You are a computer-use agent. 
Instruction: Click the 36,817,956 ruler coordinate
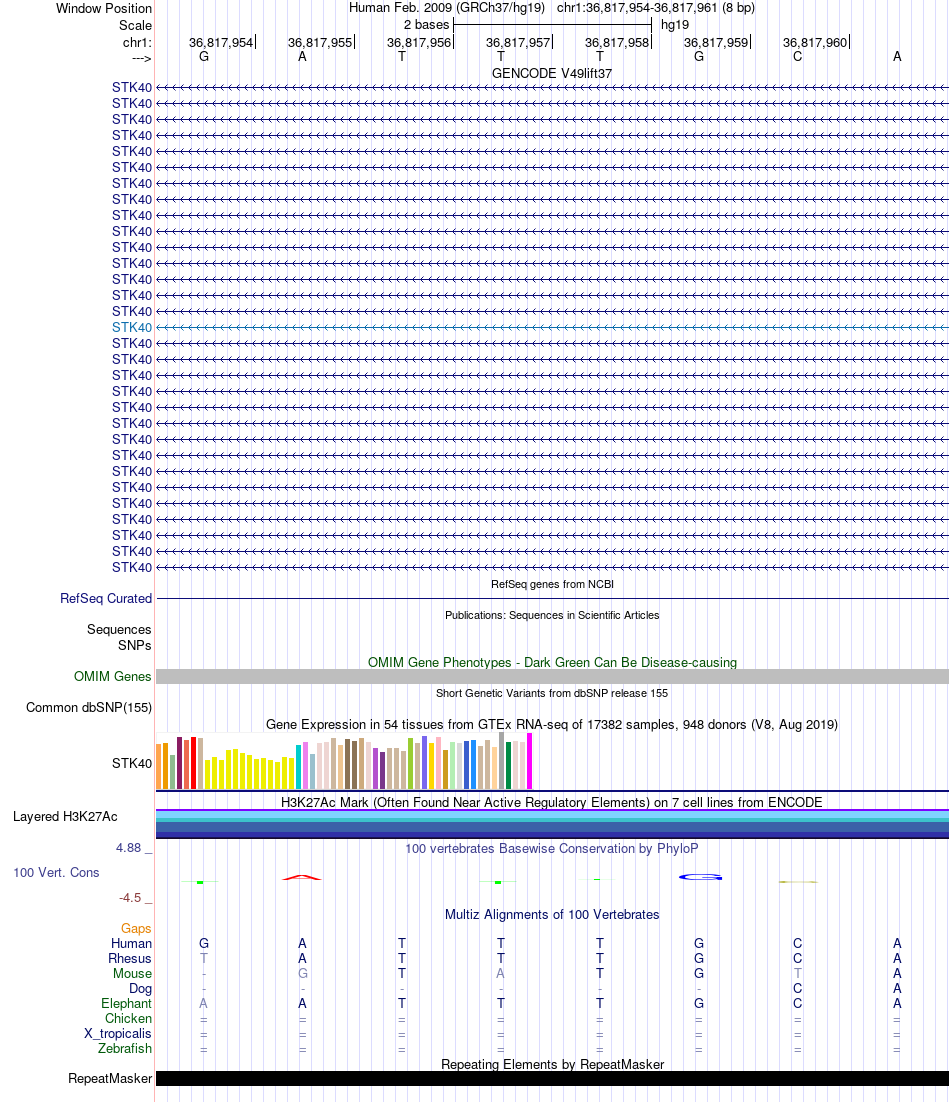(x=419, y=42)
